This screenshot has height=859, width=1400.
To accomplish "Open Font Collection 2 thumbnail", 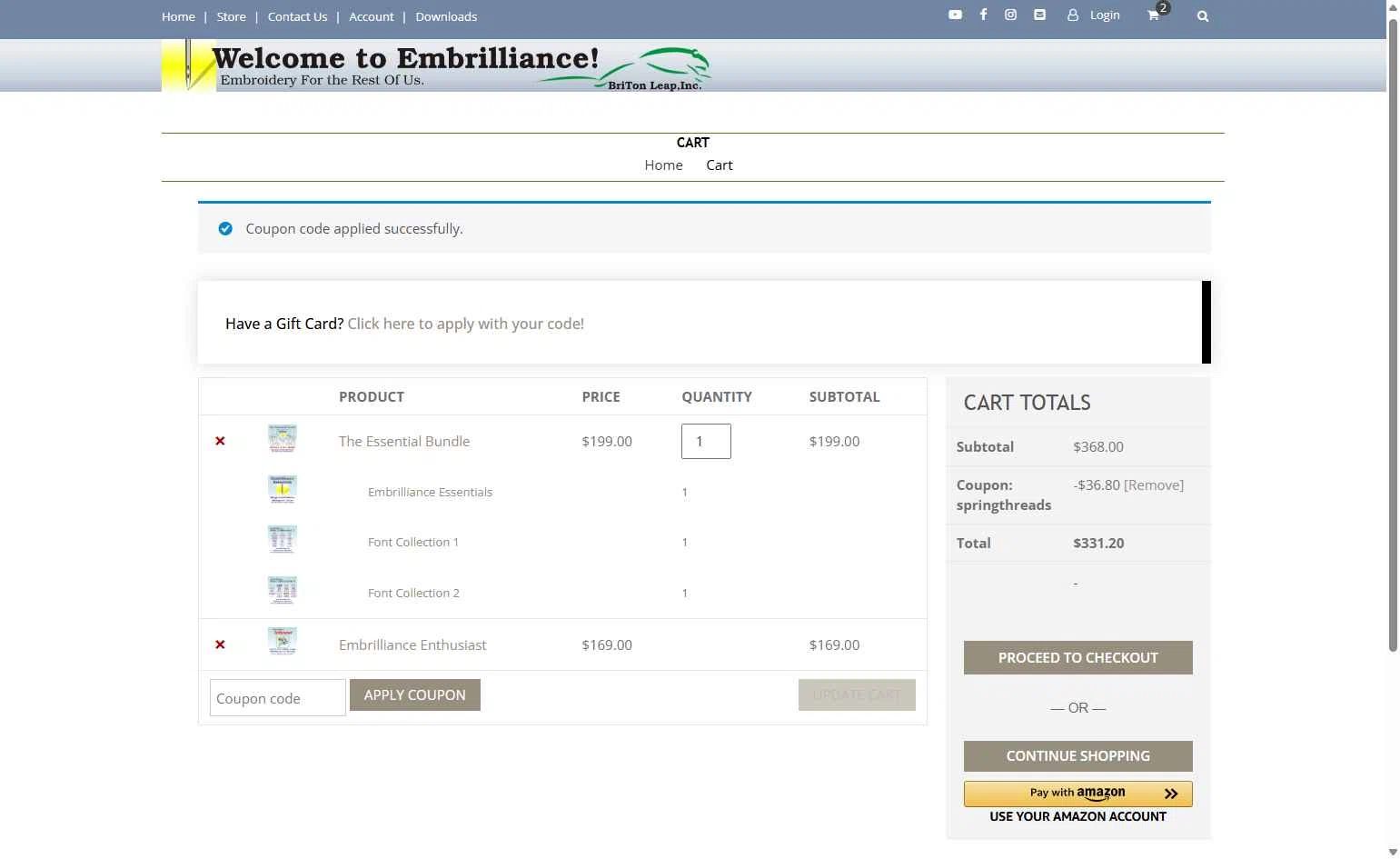I will coord(283,590).
